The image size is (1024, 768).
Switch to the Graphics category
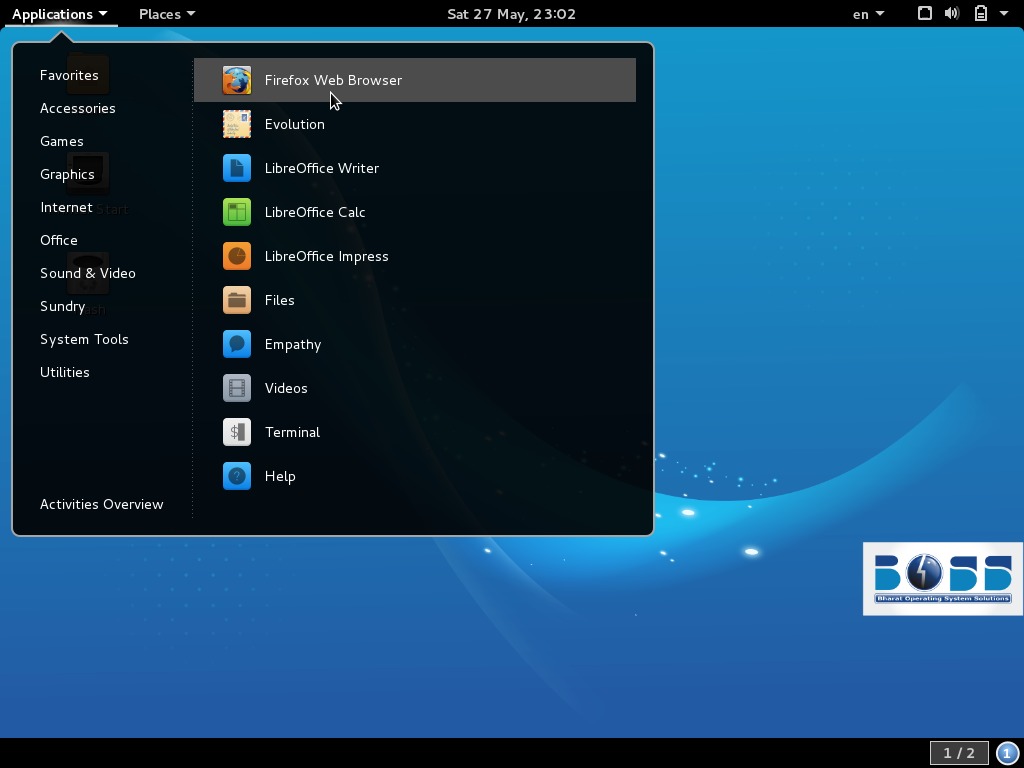[67, 174]
